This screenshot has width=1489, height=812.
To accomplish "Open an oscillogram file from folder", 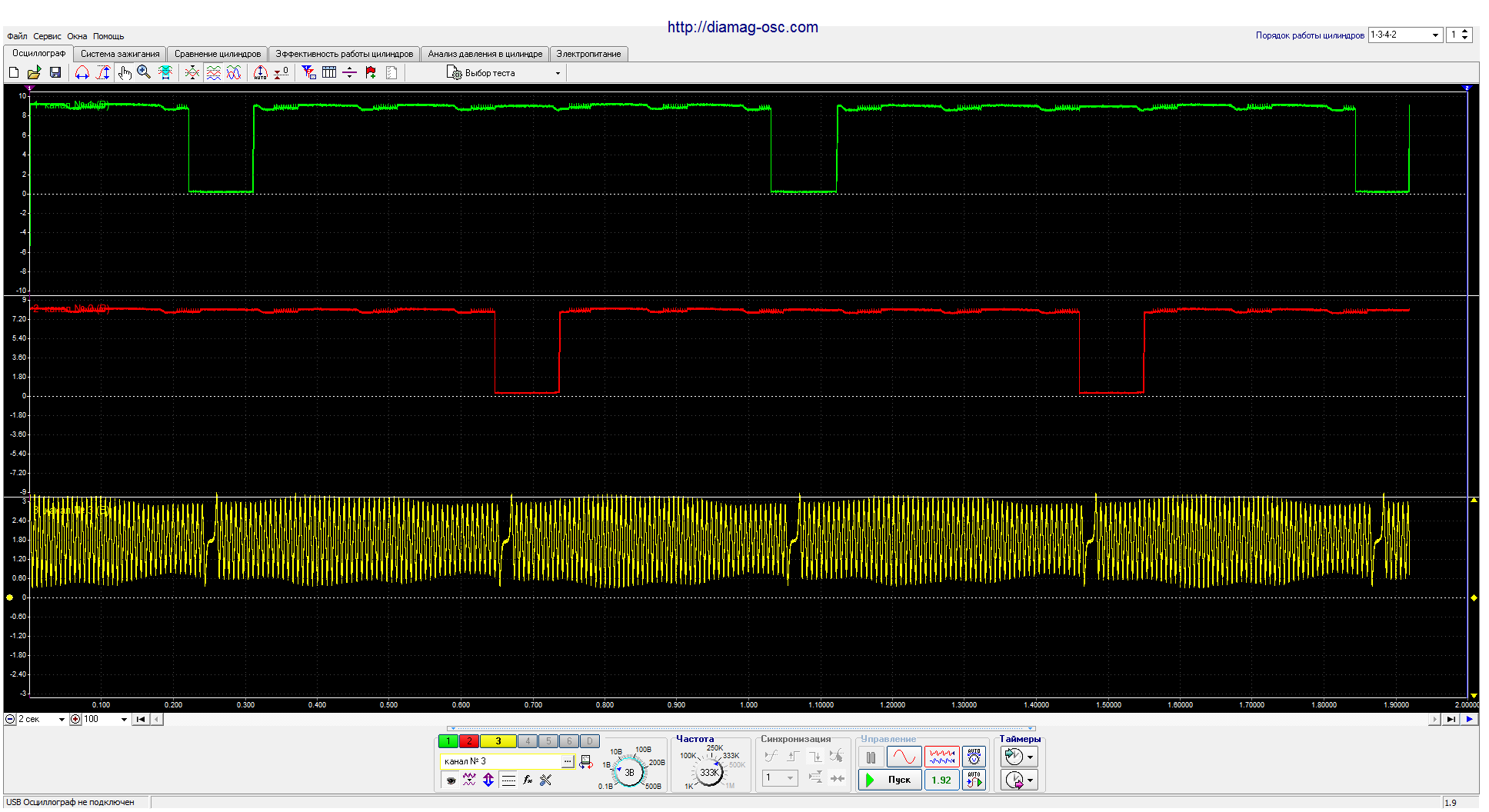I will click(34, 72).
